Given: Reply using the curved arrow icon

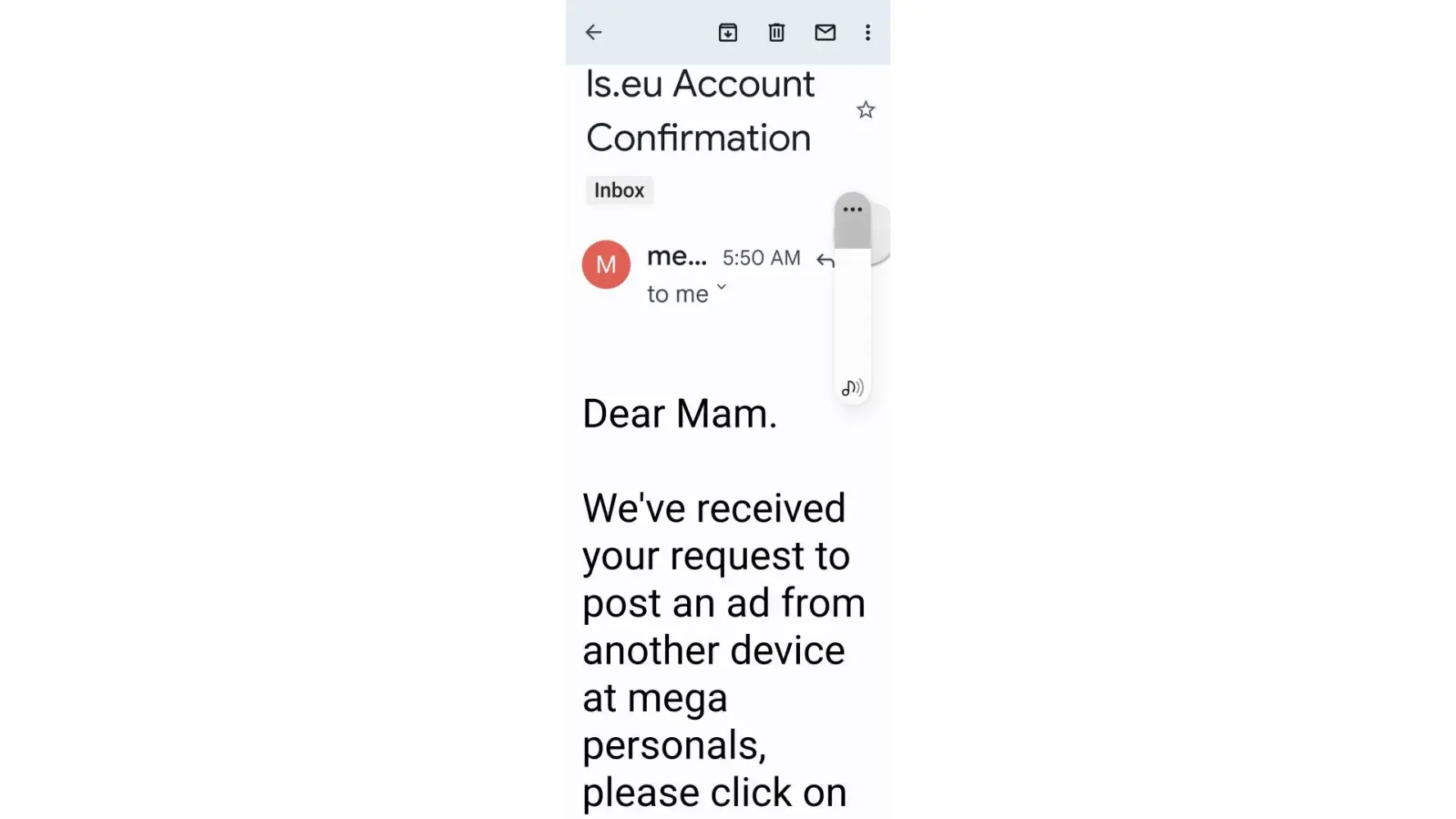Looking at the screenshot, I should (x=825, y=260).
